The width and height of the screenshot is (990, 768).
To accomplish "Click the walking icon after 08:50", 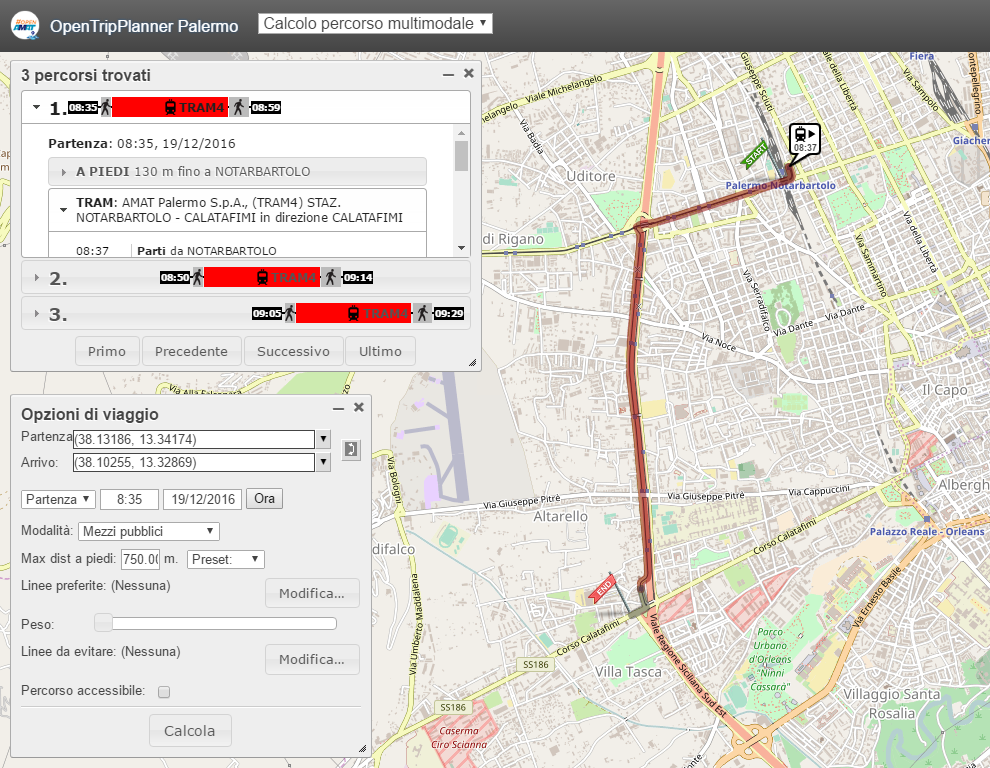I will (198, 277).
